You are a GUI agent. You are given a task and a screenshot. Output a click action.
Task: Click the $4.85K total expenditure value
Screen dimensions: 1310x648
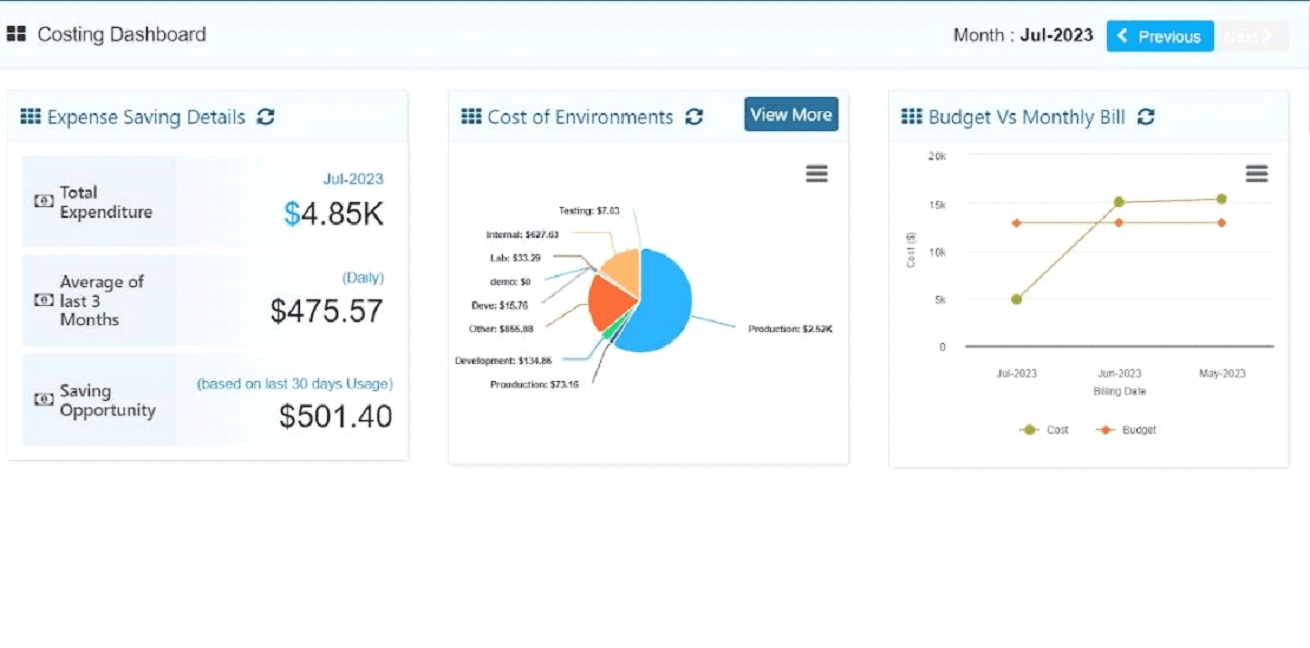333,213
